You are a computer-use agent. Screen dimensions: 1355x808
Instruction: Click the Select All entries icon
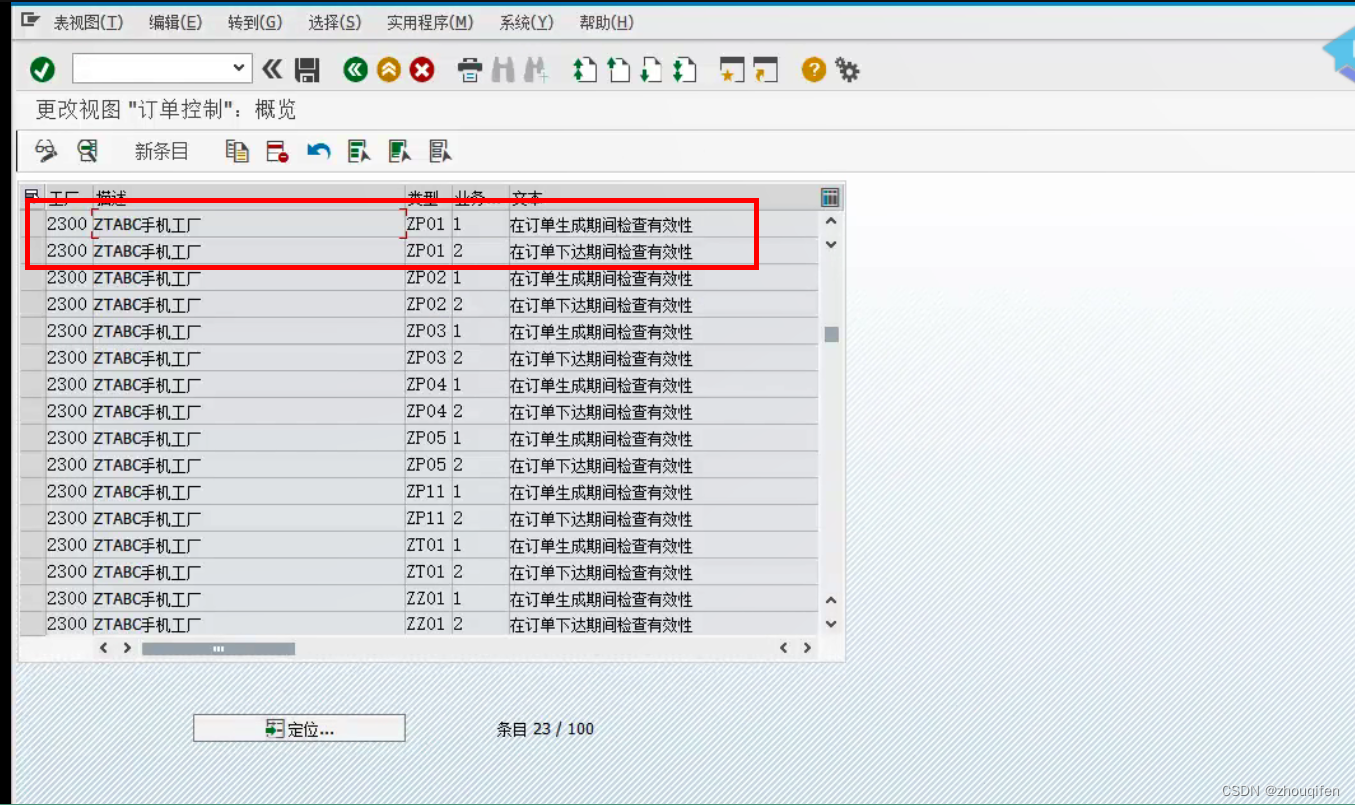359,151
